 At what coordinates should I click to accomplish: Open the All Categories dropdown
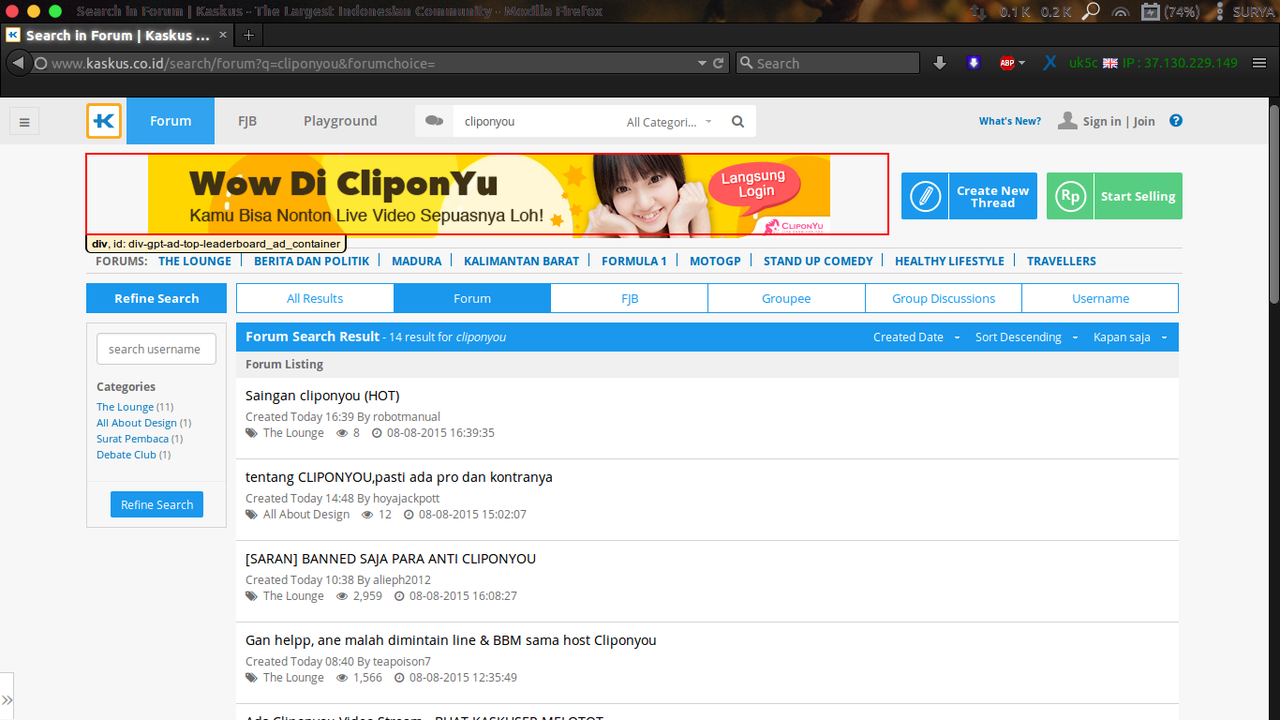(669, 122)
